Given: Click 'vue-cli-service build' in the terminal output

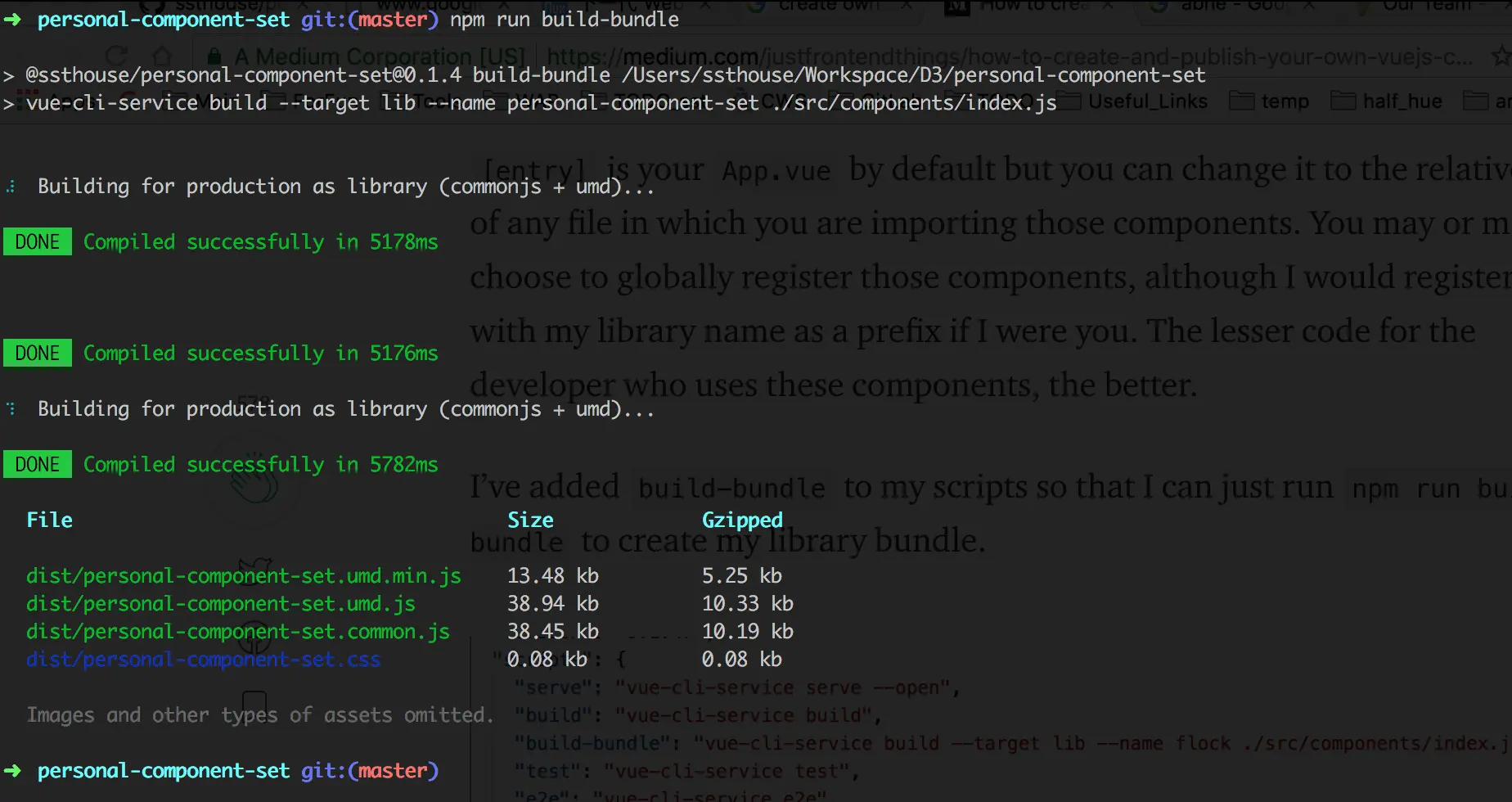Looking at the screenshot, I should 146,103.
